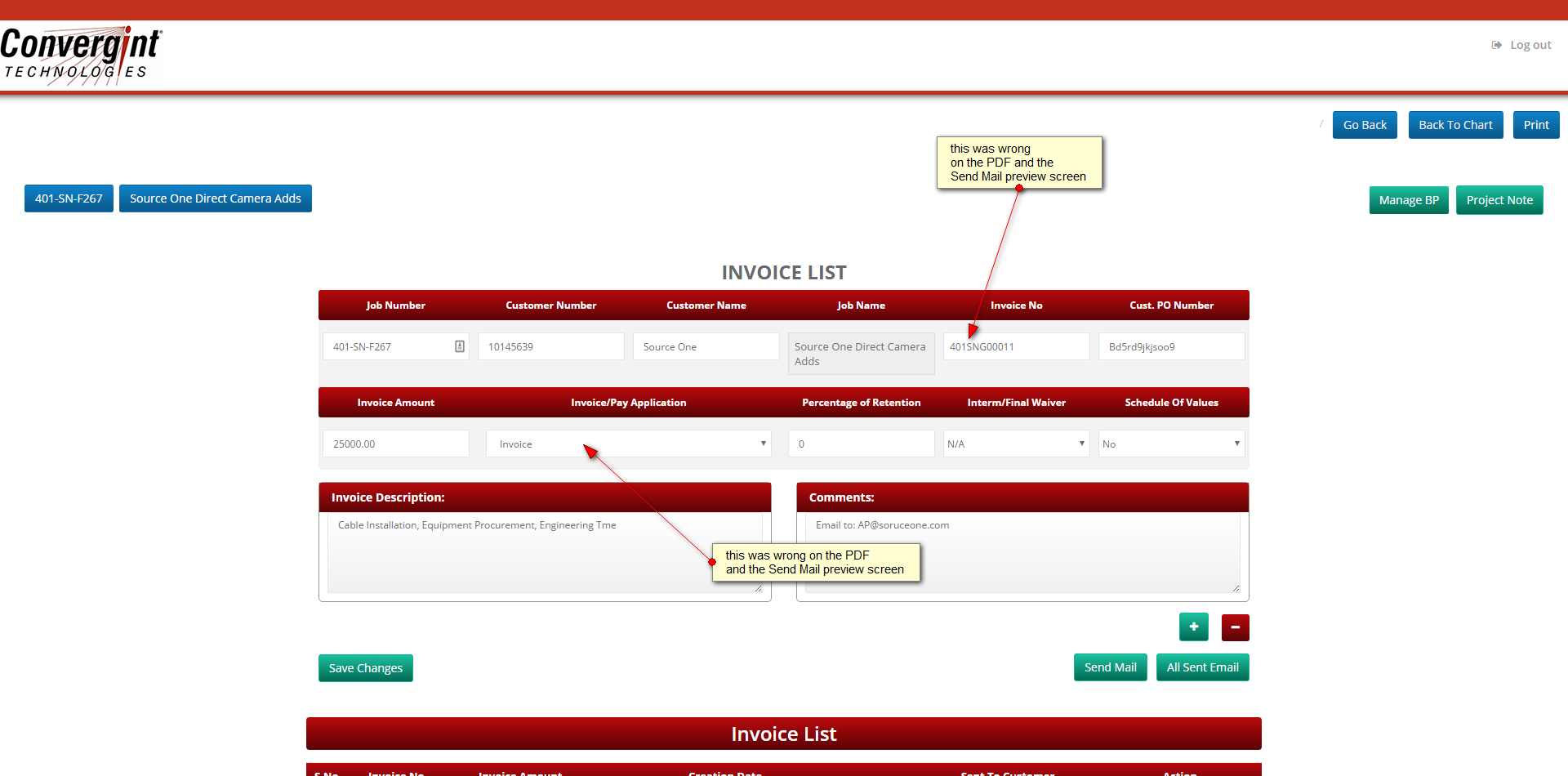Click the Customer Number field 10145639
This screenshot has height=776, width=1568.
click(x=551, y=346)
